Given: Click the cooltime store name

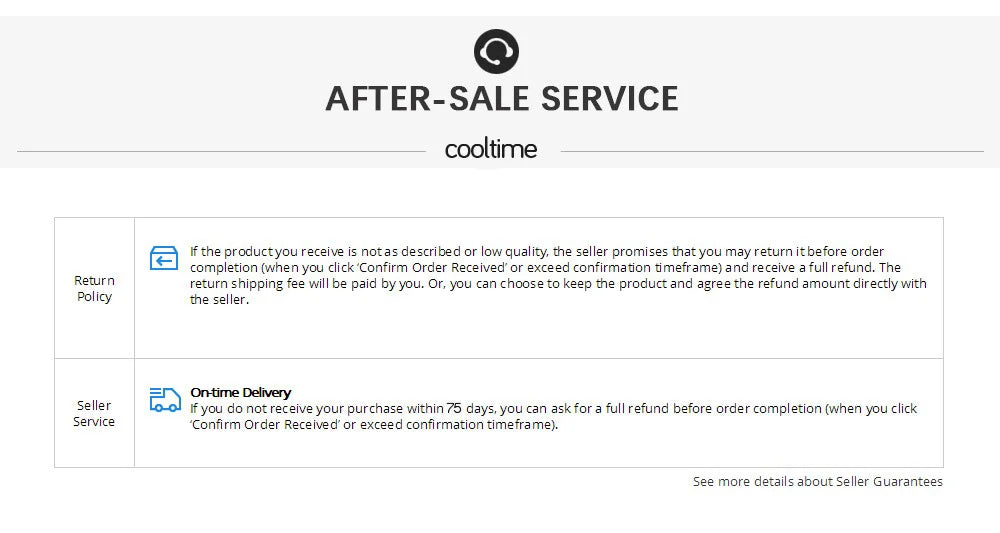Looking at the screenshot, I should pos(491,150).
